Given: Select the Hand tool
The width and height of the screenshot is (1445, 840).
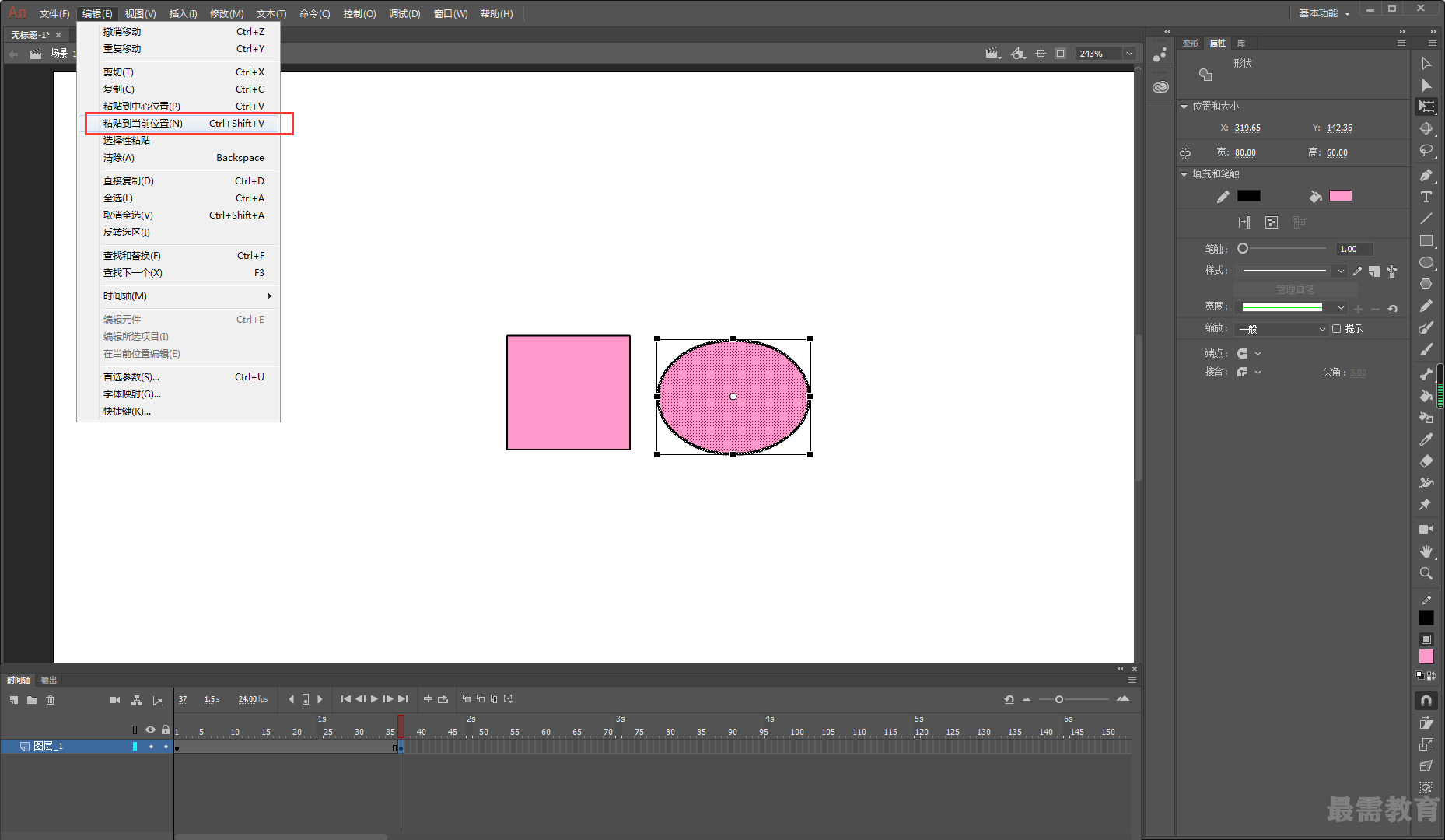Looking at the screenshot, I should tap(1426, 551).
